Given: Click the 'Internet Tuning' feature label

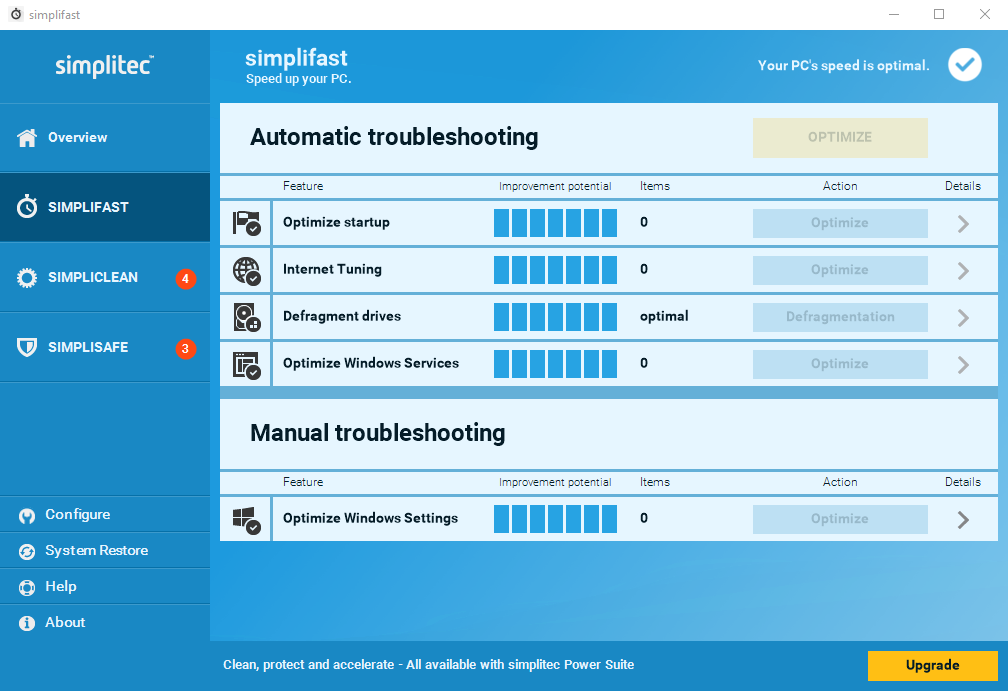Looking at the screenshot, I should (332, 269).
